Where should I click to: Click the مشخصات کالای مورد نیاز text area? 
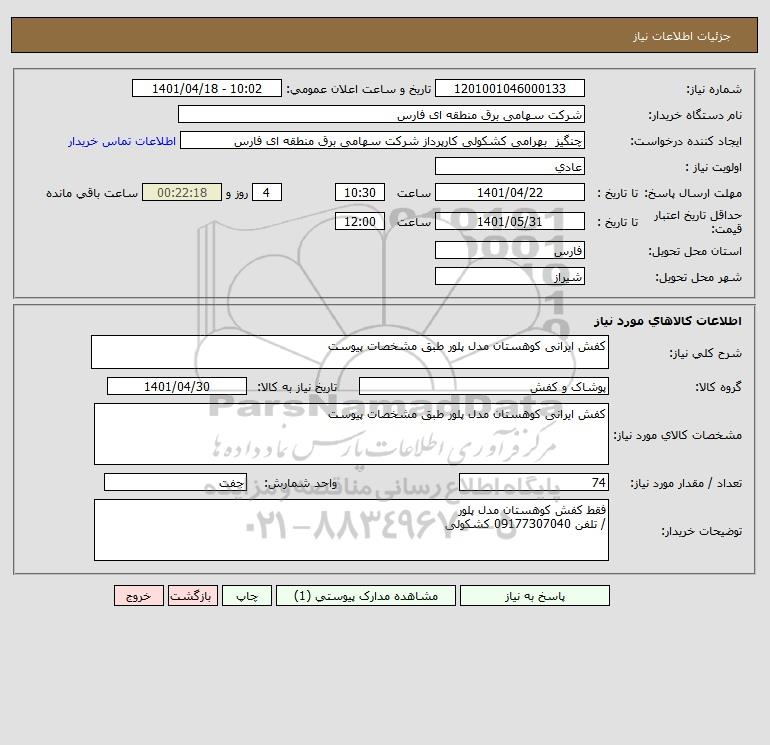tap(351, 434)
